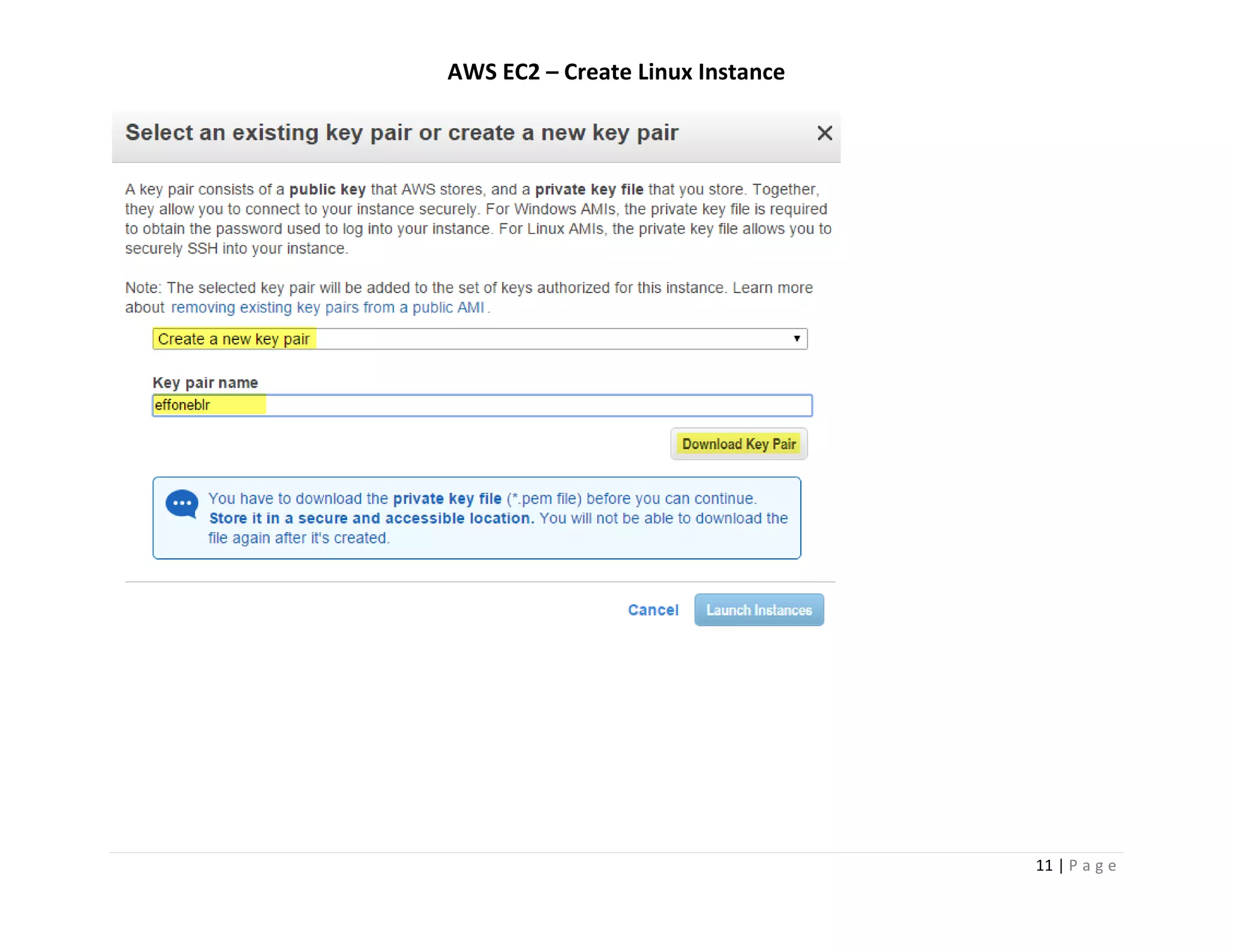Click the page heading 'AWS EC2 – Create Linux Instance'

[616, 72]
